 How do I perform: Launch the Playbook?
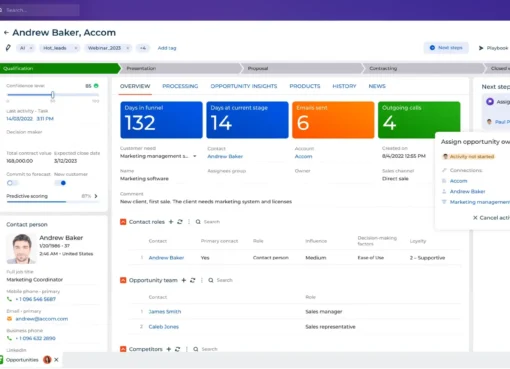[494, 48]
